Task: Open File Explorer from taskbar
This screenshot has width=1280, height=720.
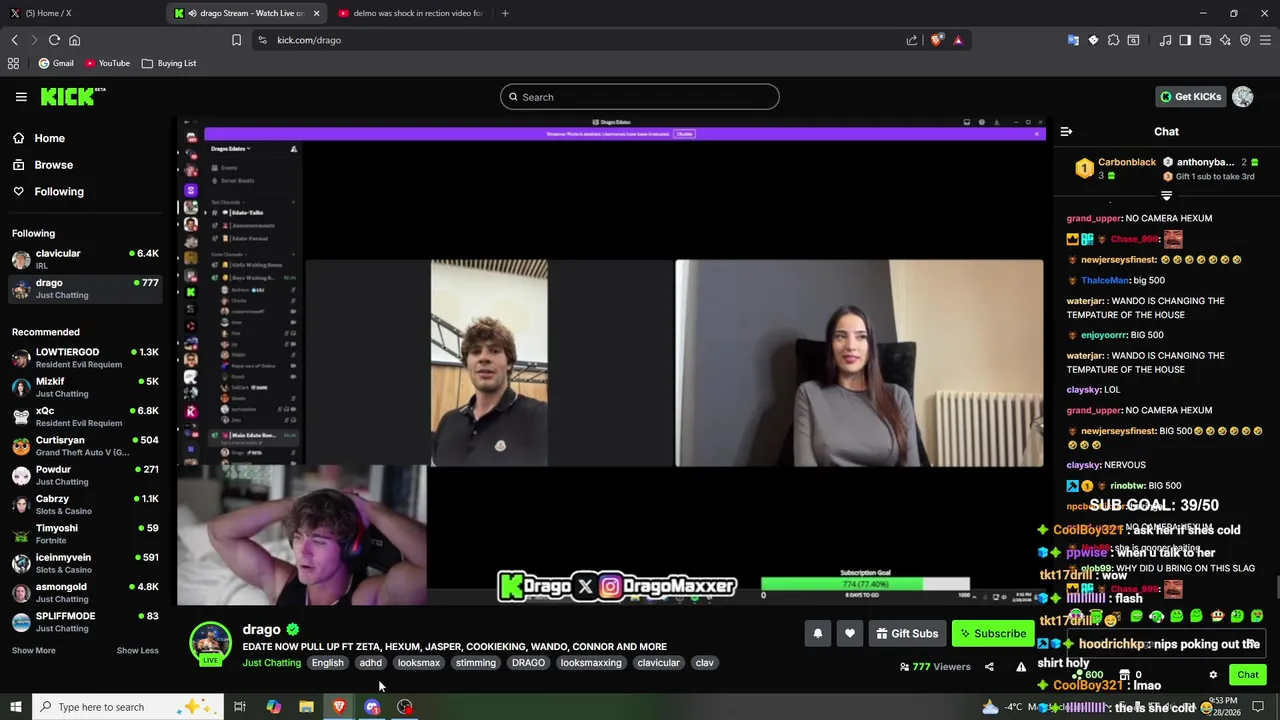Action: 306,707
